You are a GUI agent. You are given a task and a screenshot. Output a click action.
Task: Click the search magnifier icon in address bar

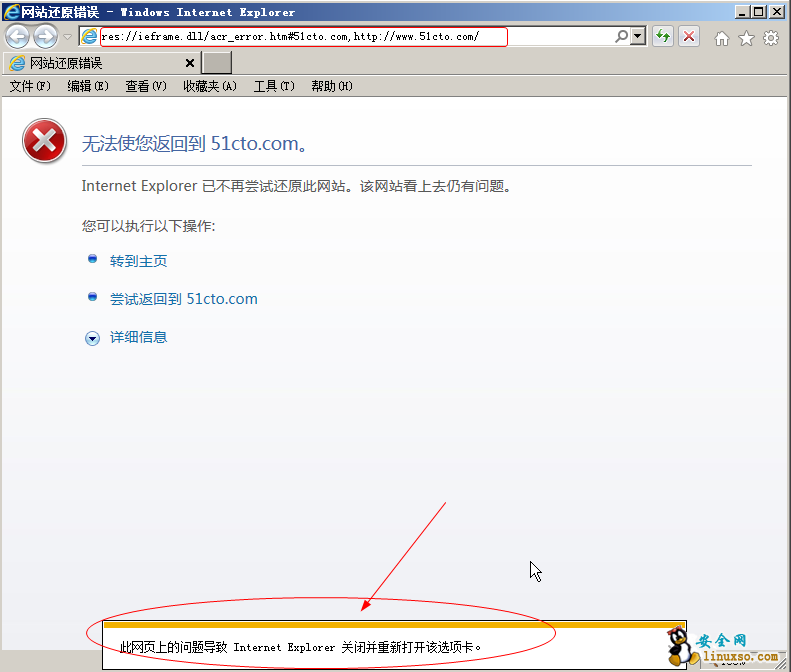[622, 36]
